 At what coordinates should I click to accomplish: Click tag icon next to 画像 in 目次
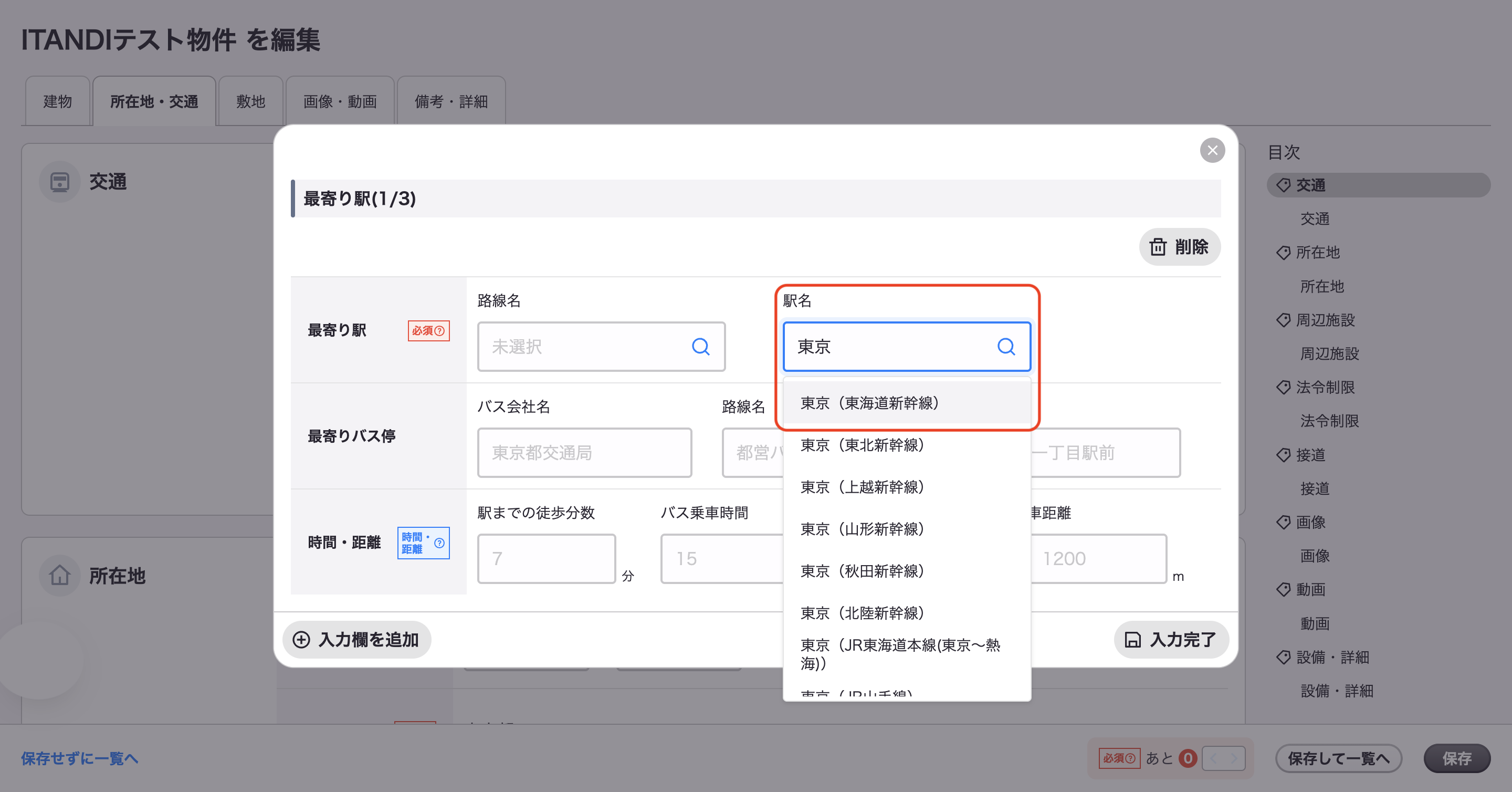coord(1283,522)
